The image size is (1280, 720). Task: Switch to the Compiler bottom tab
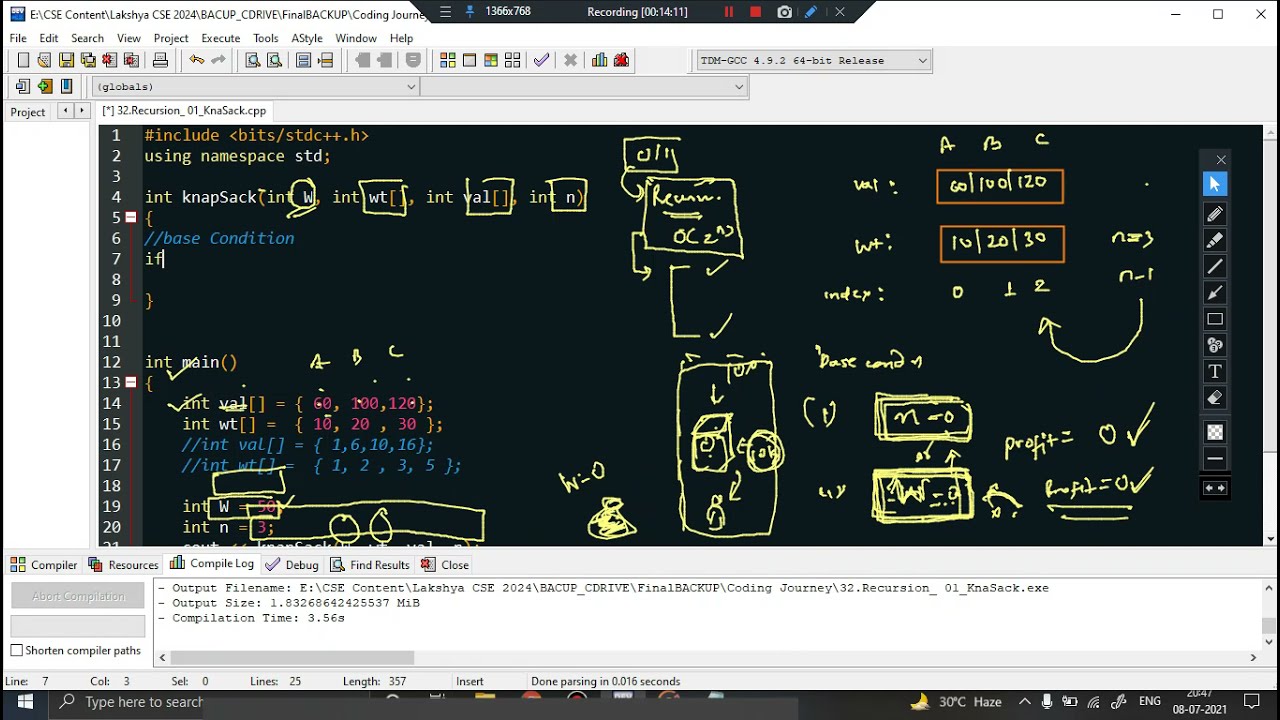click(x=44, y=564)
